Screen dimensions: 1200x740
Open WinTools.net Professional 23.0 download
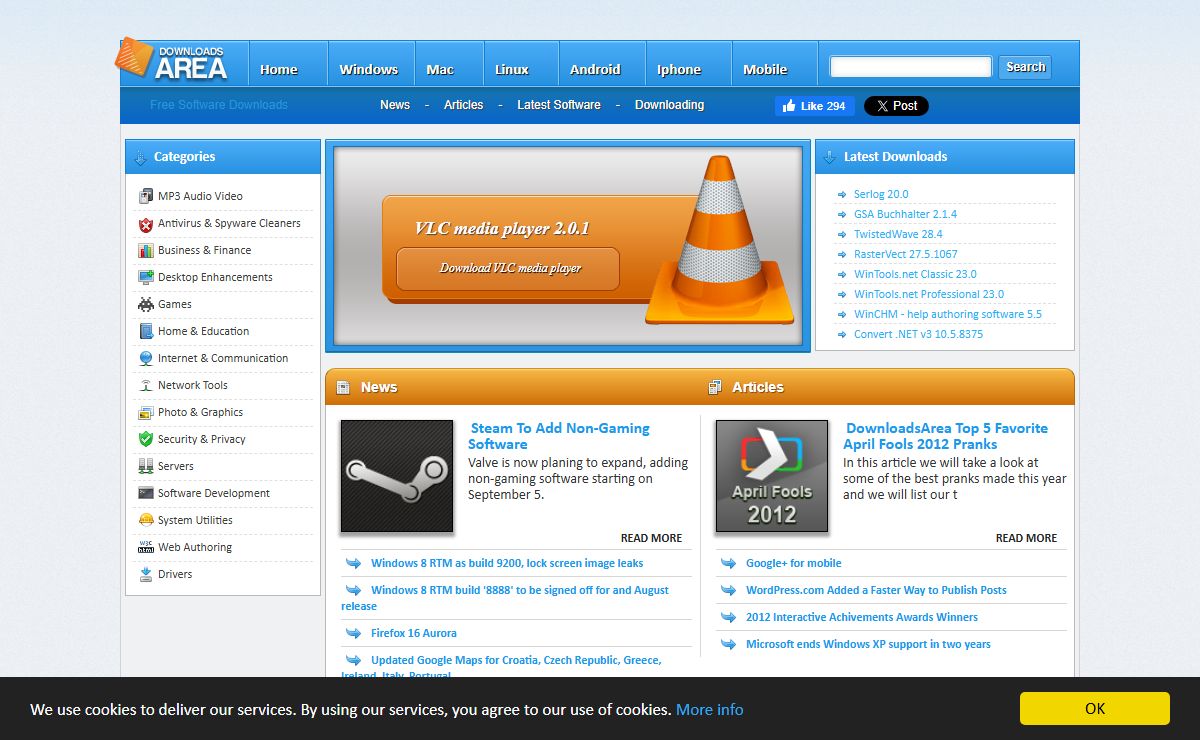tap(929, 294)
